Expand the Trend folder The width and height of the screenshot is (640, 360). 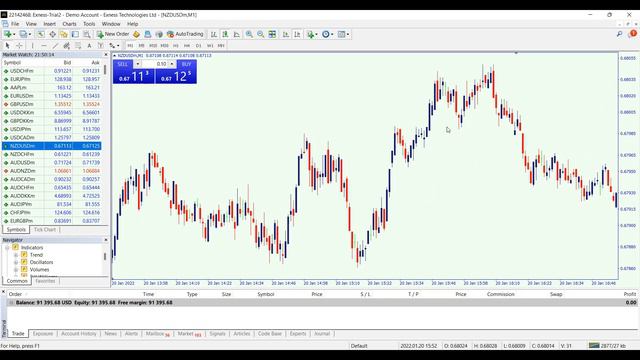pos(16,255)
